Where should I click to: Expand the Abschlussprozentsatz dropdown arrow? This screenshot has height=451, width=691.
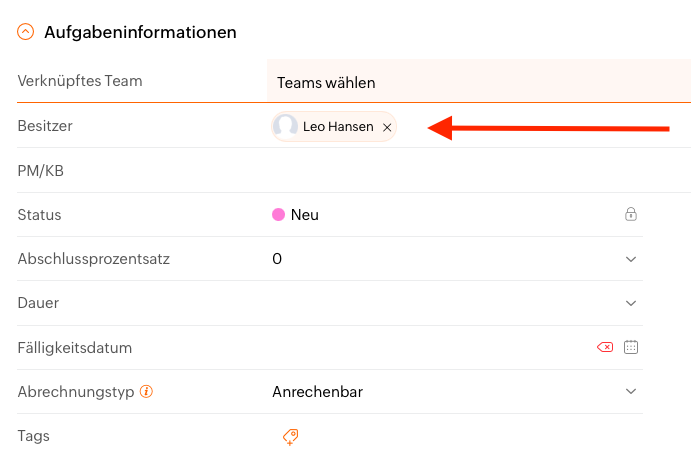point(631,259)
